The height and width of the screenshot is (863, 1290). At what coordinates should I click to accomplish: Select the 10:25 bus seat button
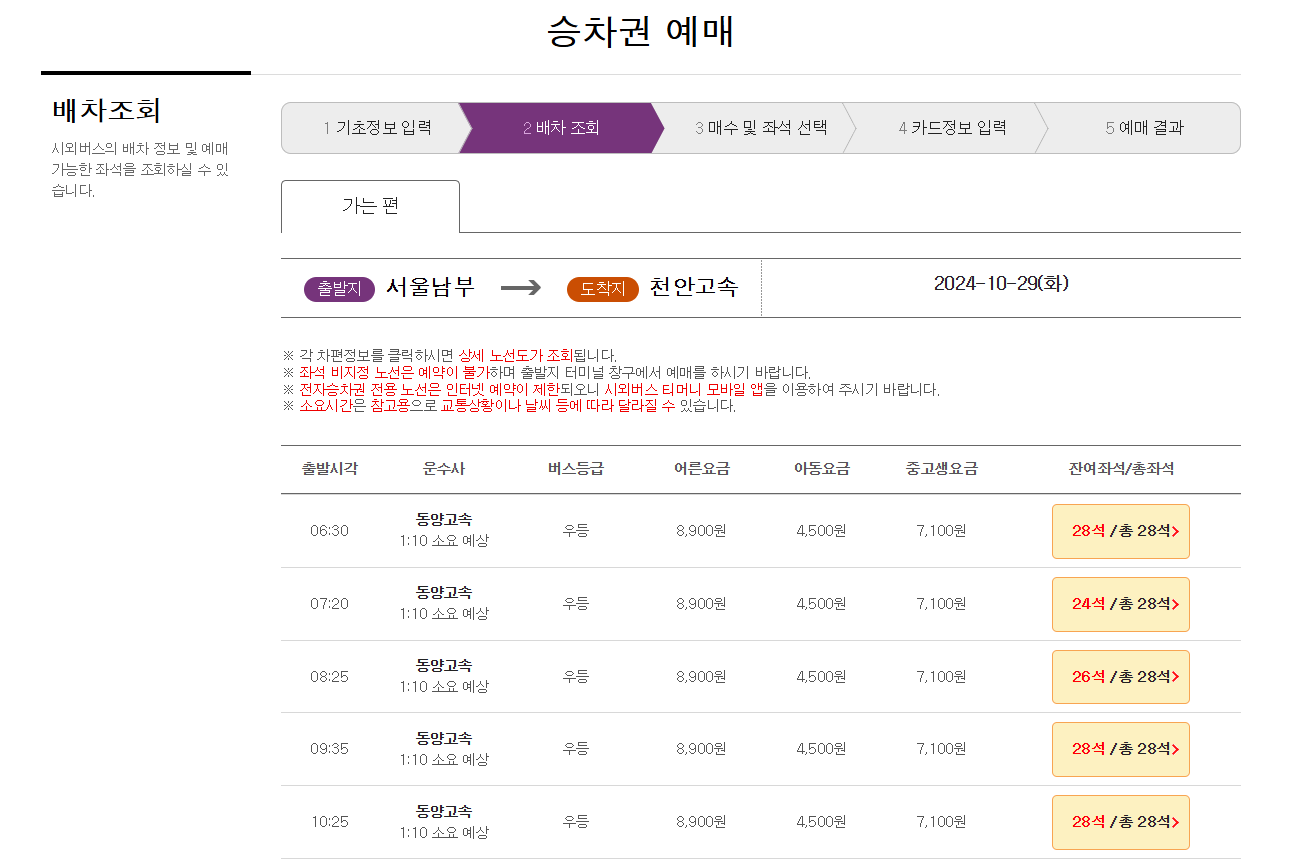point(1120,822)
